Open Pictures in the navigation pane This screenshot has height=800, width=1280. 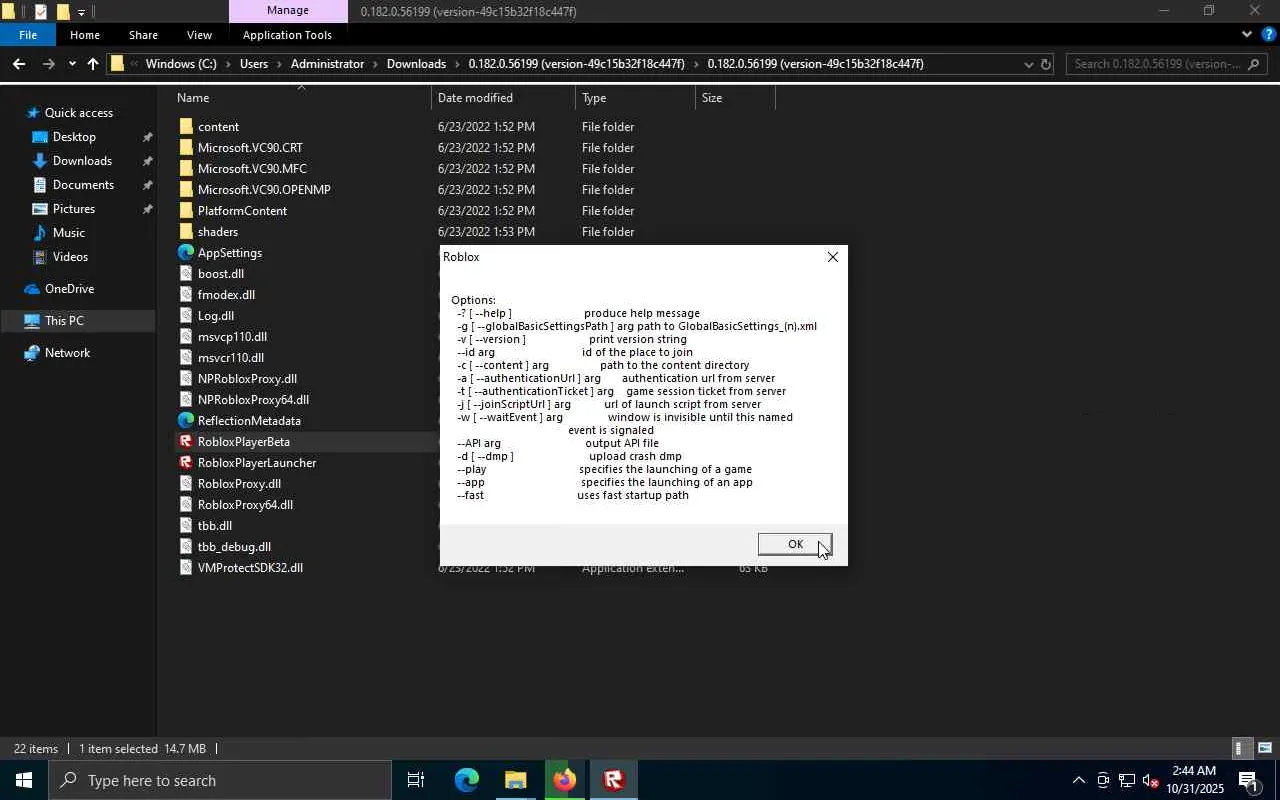(74, 209)
